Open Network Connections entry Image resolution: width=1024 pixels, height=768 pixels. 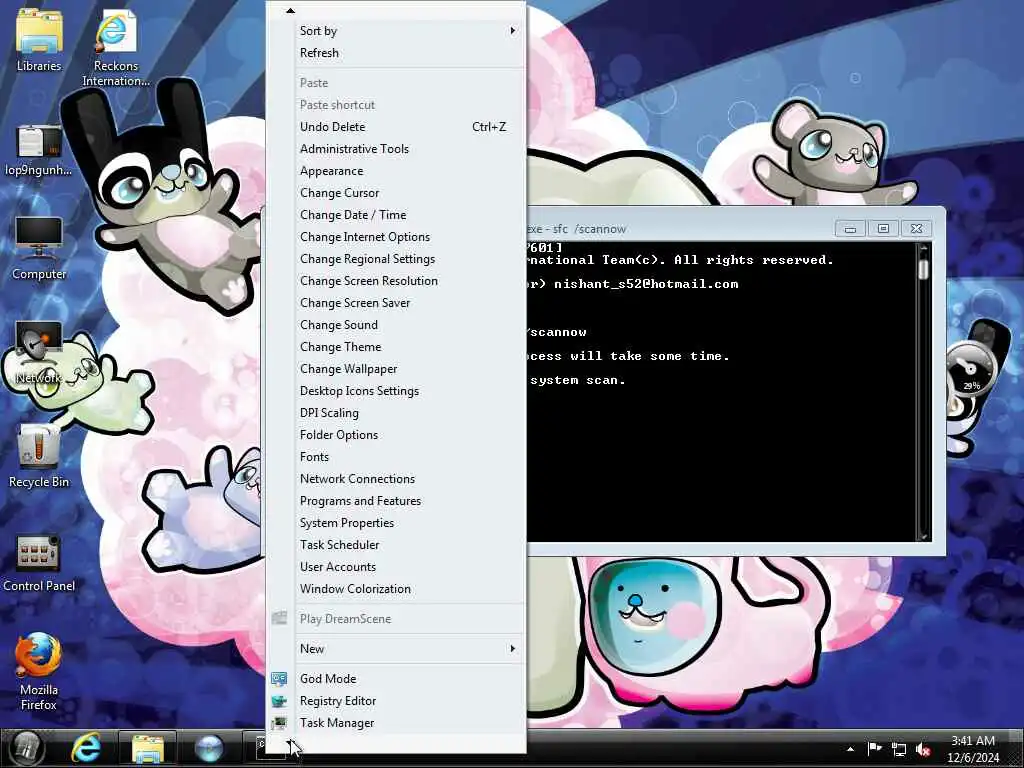(396, 479)
